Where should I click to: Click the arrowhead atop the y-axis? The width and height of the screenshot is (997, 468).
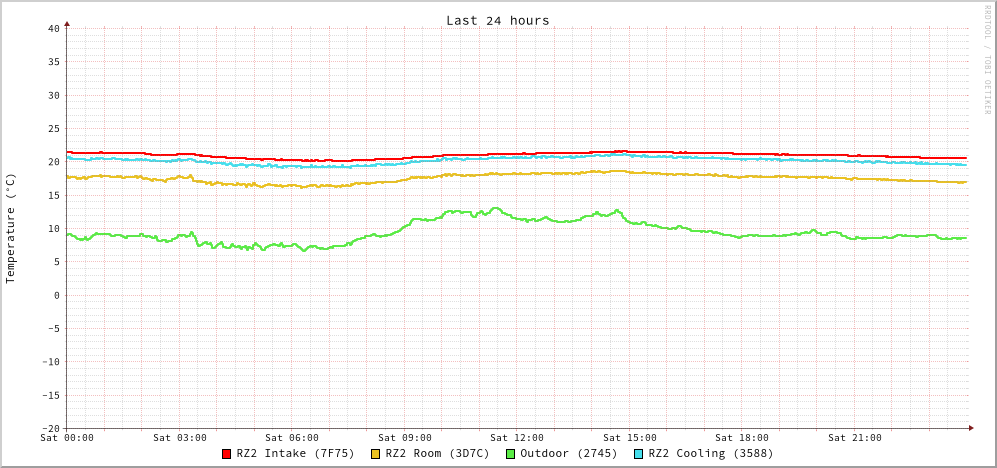click(x=67, y=23)
